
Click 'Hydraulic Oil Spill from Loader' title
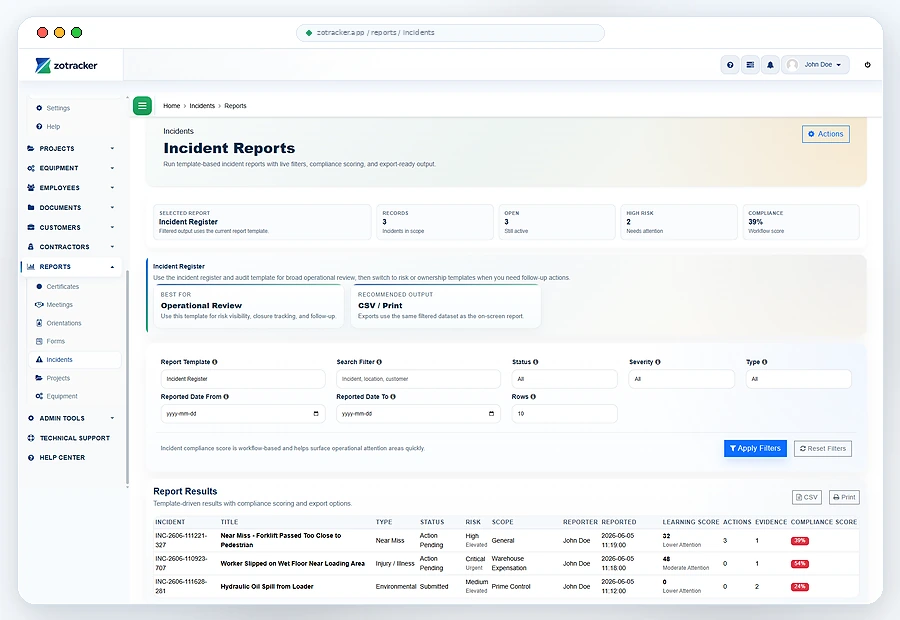[267, 587]
